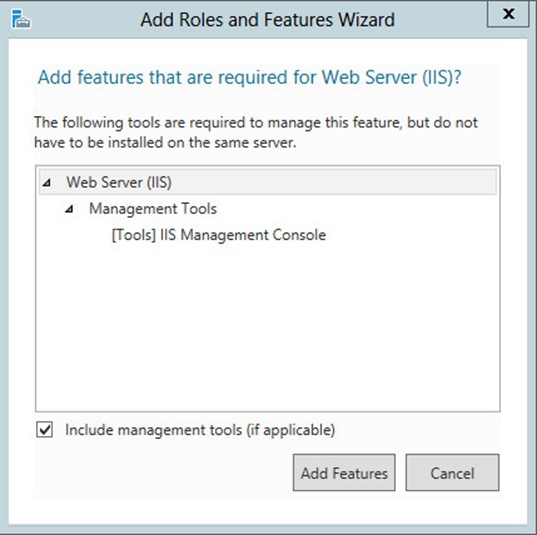The height and width of the screenshot is (535, 537).
Task: Confirm with the Add Features button
Action: [x=344, y=473]
